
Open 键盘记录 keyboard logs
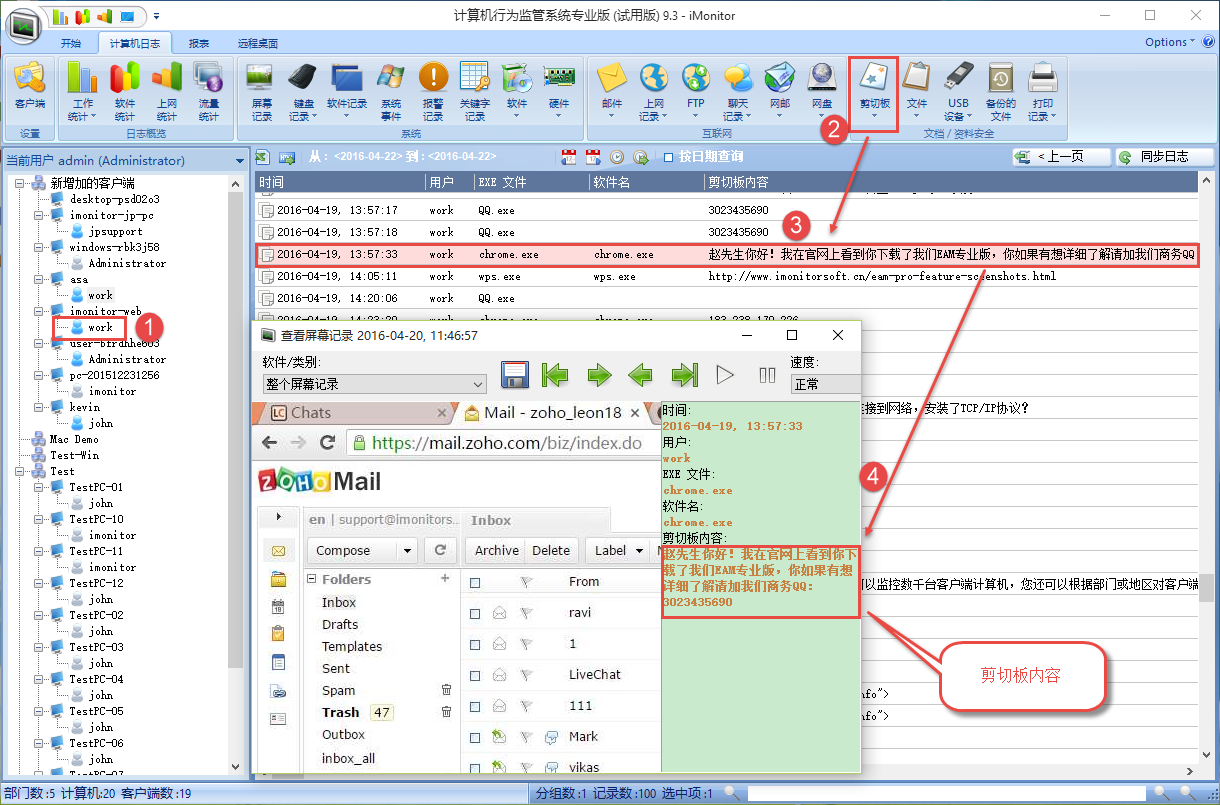pyautogui.click(x=303, y=91)
